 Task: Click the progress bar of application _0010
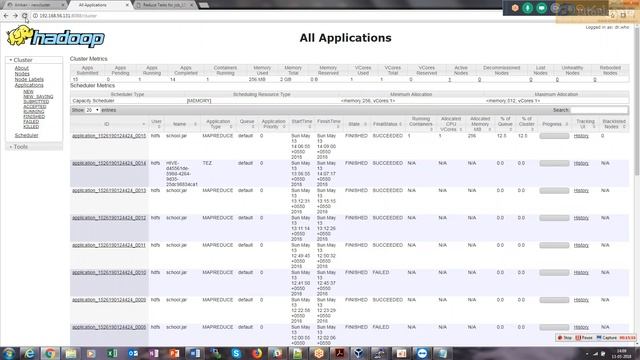(x=554, y=273)
